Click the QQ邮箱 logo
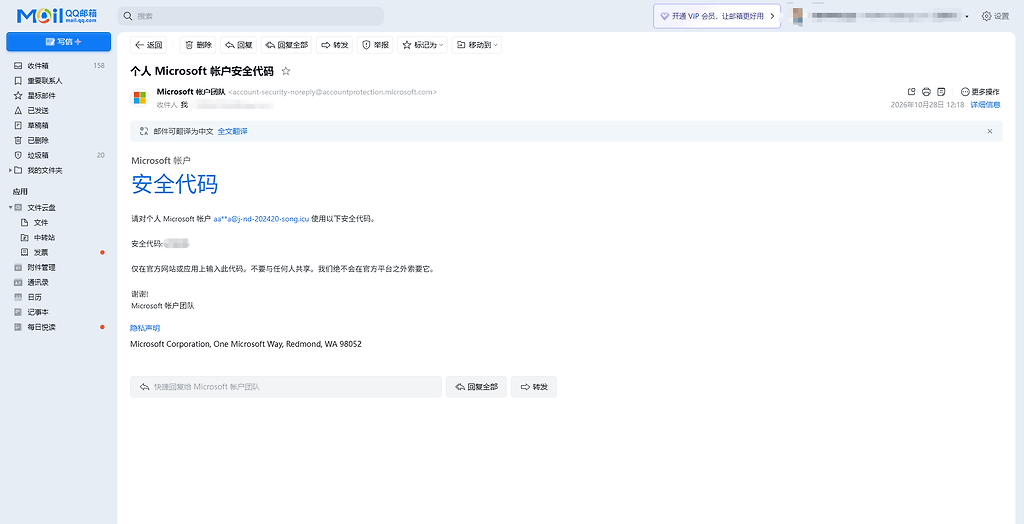 pyautogui.click(x=57, y=16)
